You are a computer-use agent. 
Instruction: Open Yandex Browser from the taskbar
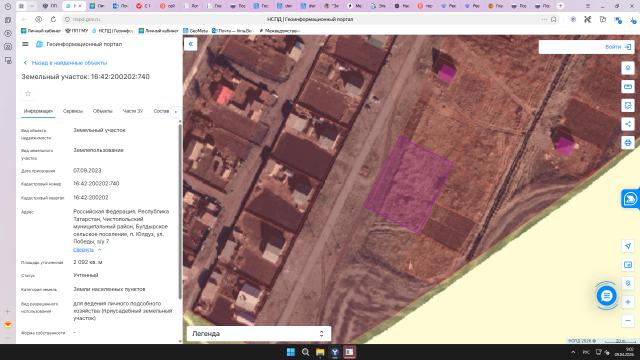335,352
